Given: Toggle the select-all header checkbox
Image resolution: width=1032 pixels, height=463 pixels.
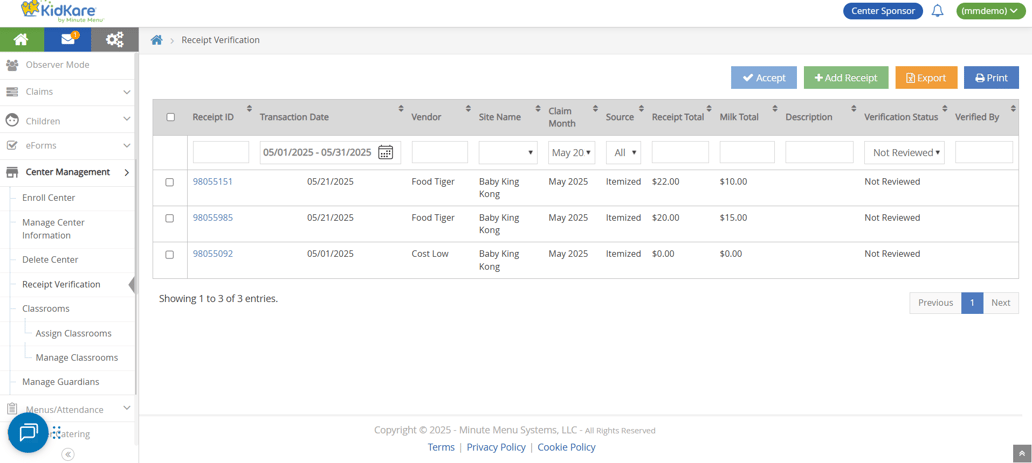Looking at the screenshot, I should point(170,117).
